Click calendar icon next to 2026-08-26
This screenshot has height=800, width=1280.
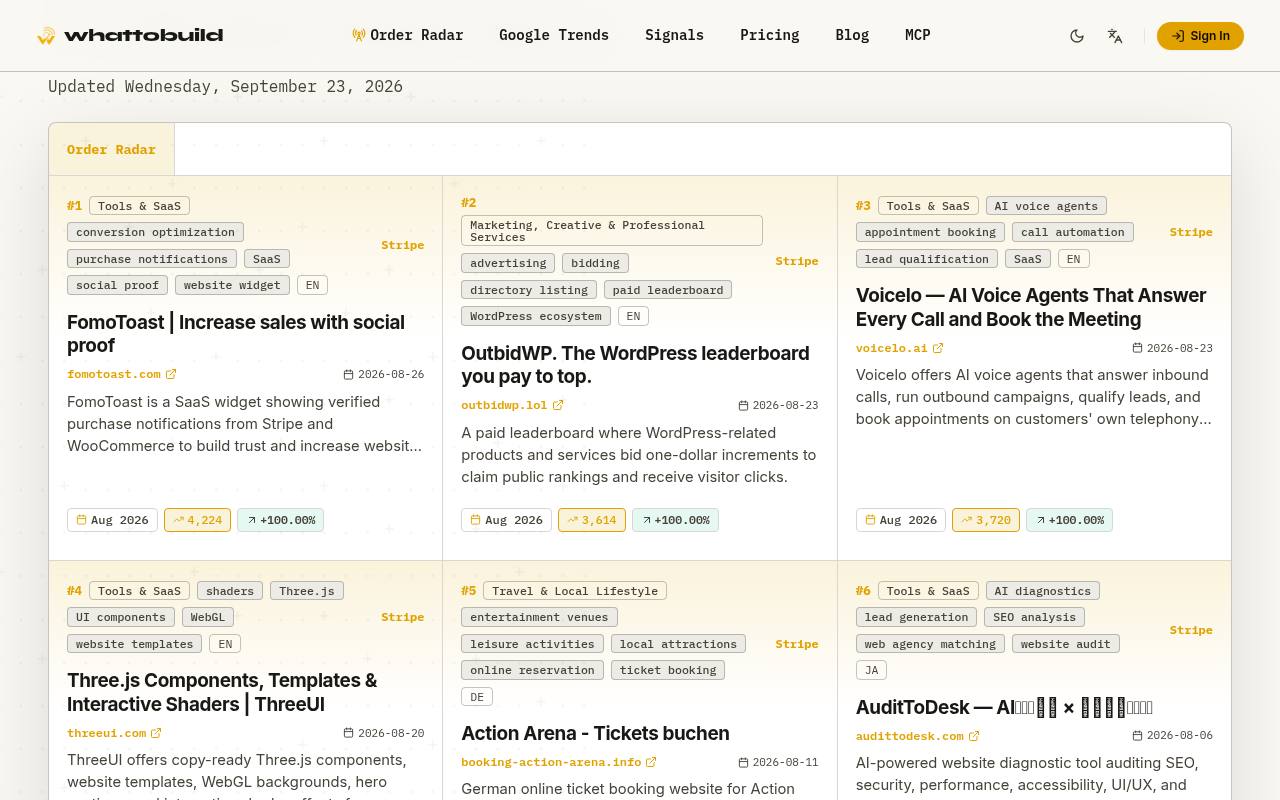[x=348, y=374]
